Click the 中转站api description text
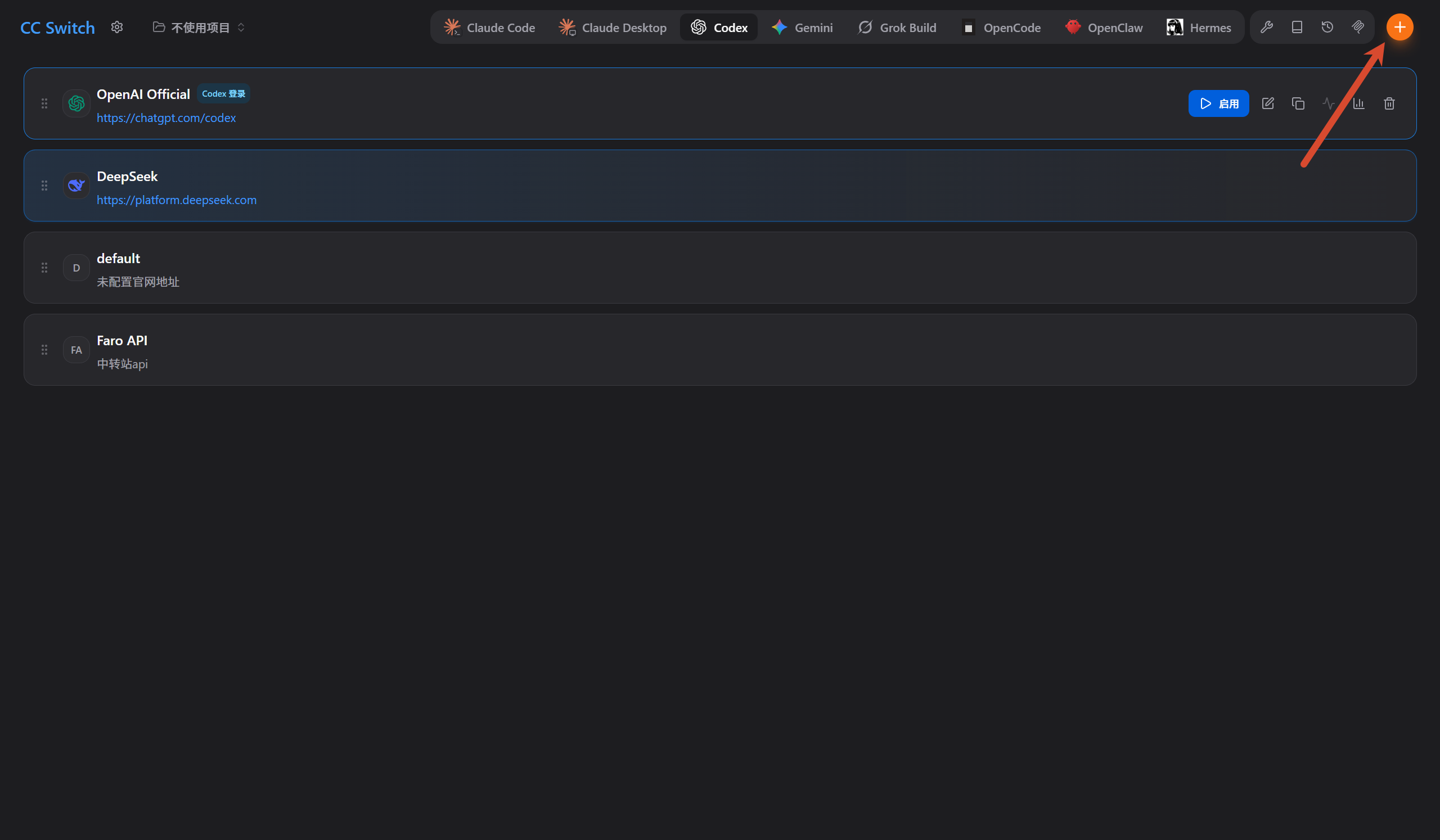The image size is (1440, 840). tap(122, 364)
